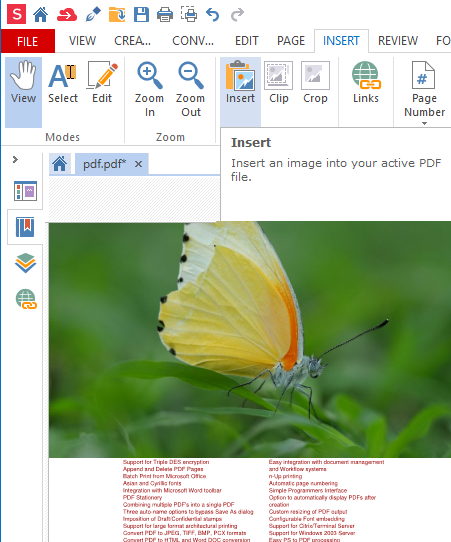The height and width of the screenshot is (542, 451).
Task: Switch to the PAGE ribbon tab
Action: [x=291, y=41]
